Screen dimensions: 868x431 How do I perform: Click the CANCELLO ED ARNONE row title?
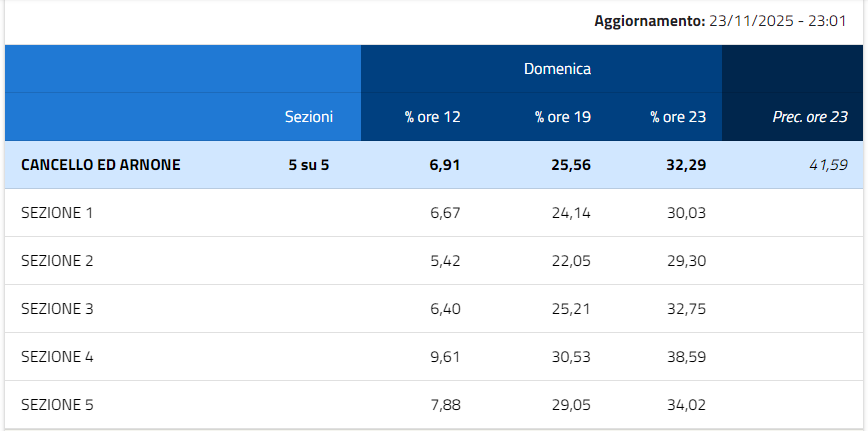click(x=101, y=165)
